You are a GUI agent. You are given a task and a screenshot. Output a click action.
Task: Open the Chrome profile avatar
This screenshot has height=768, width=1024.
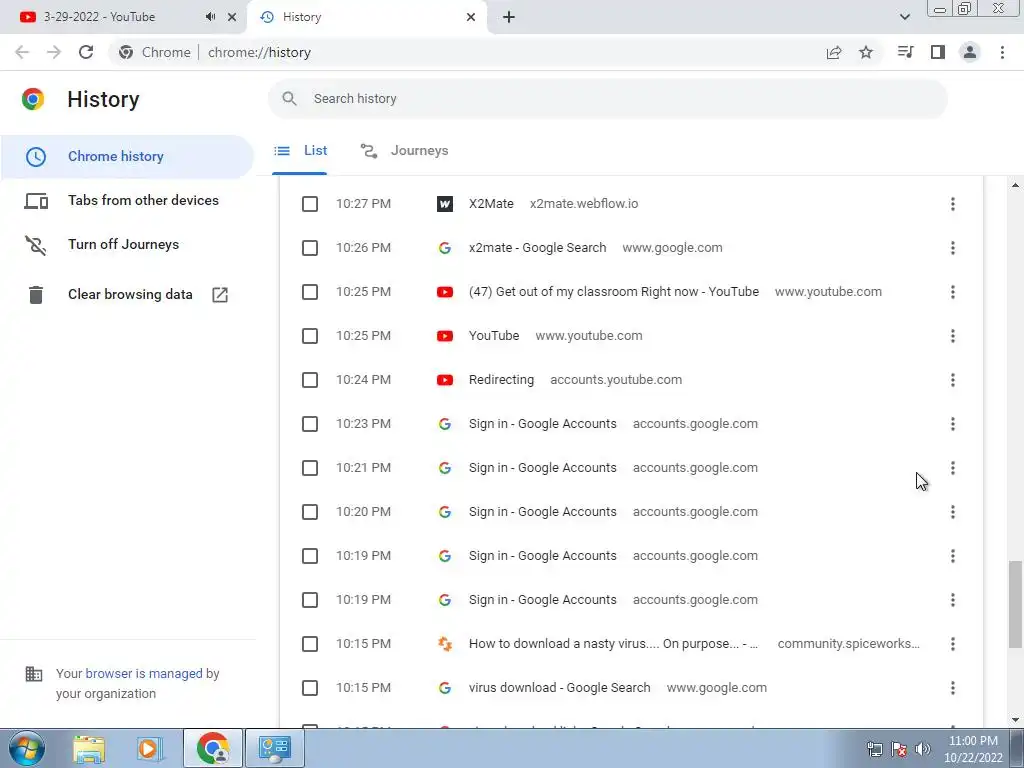click(970, 52)
